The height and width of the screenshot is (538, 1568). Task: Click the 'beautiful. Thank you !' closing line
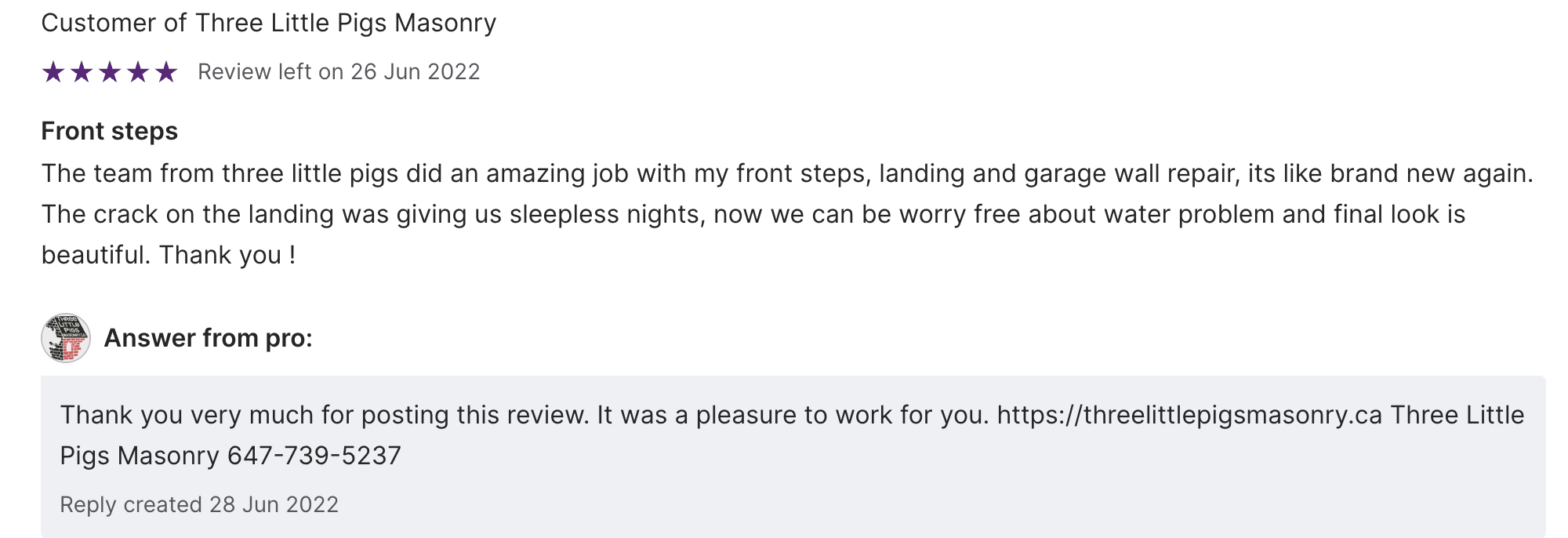click(x=169, y=255)
